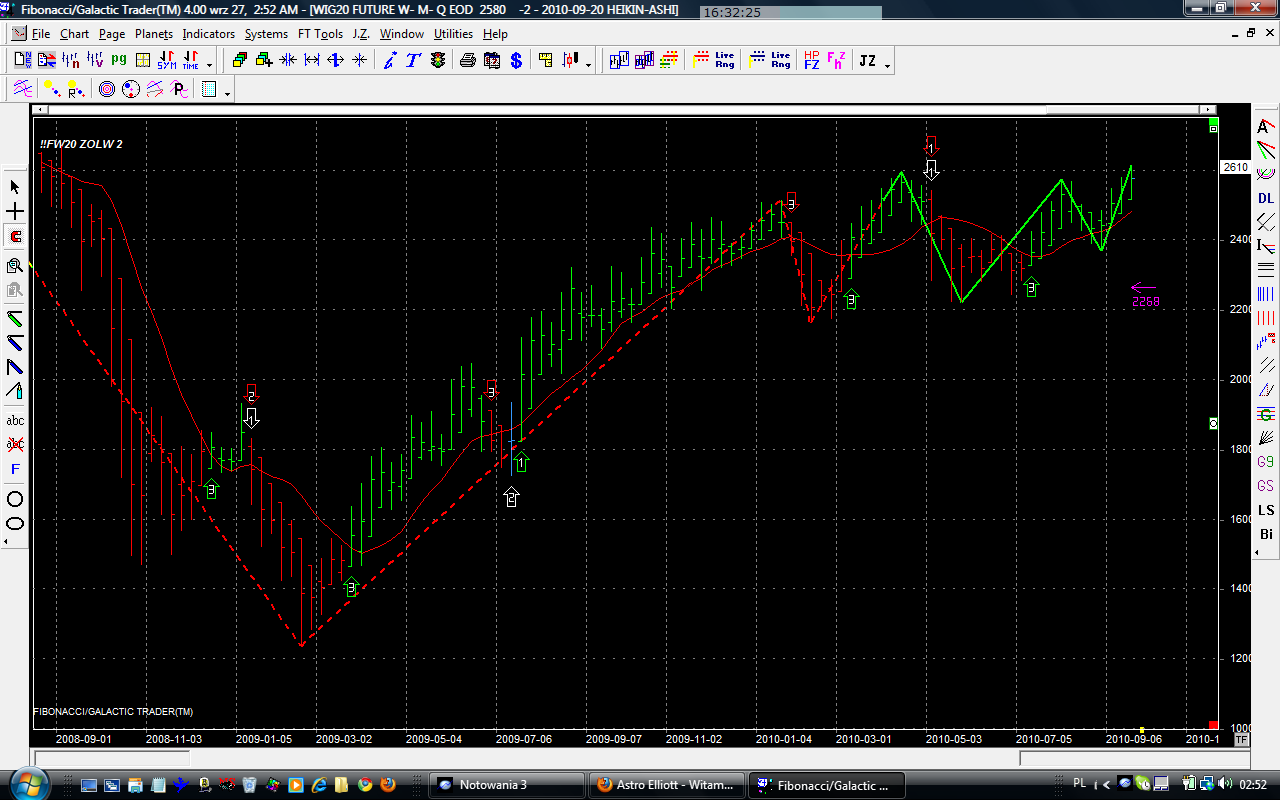This screenshot has height=800, width=1280.
Task: Switch to Notowania 3 taskbar window
Action: pyautogui.click(x=506, y=785)
